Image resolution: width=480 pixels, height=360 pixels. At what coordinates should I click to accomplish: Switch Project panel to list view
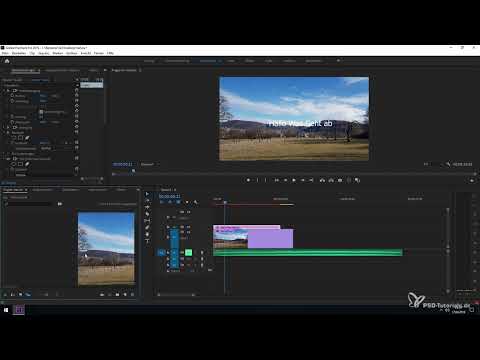12,294
